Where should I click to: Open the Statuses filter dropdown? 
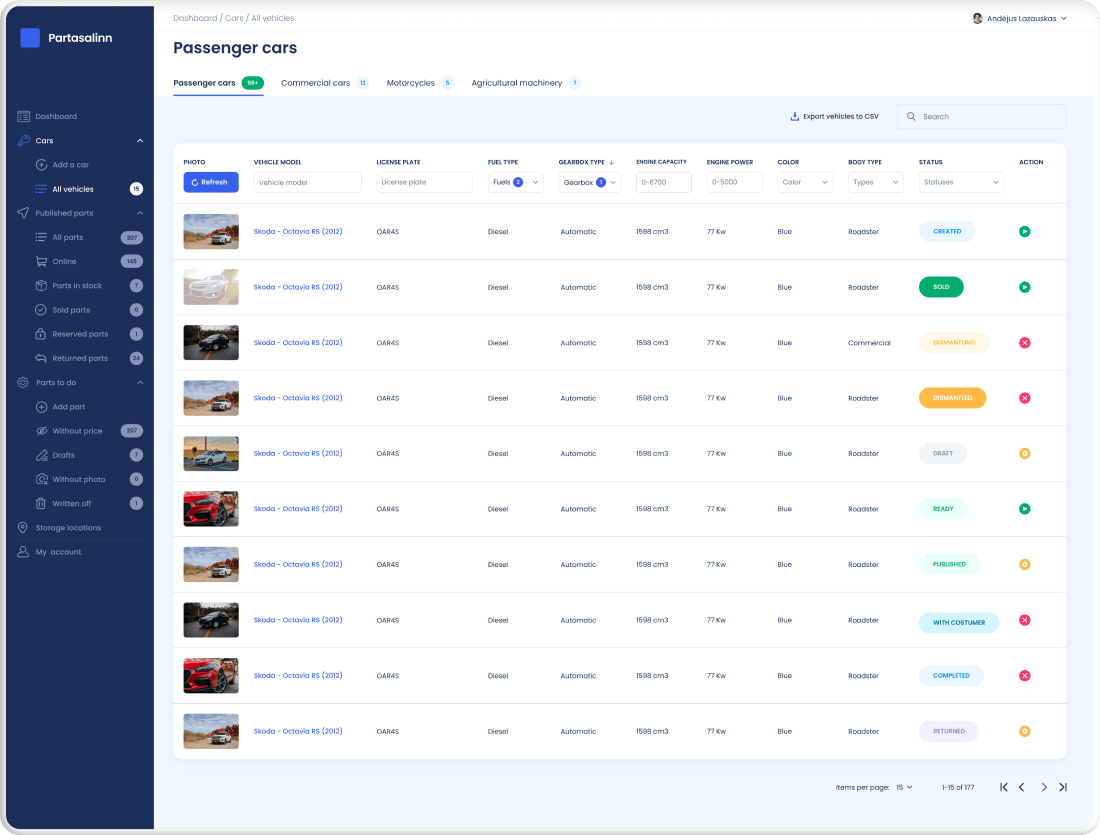point(961,183)
